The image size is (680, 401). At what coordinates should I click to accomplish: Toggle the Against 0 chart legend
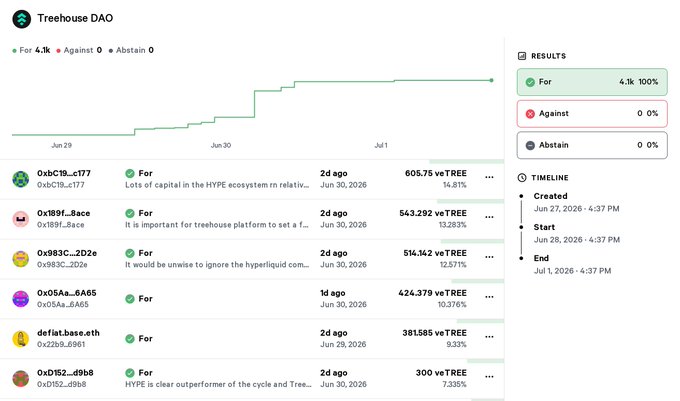(79, 50)
